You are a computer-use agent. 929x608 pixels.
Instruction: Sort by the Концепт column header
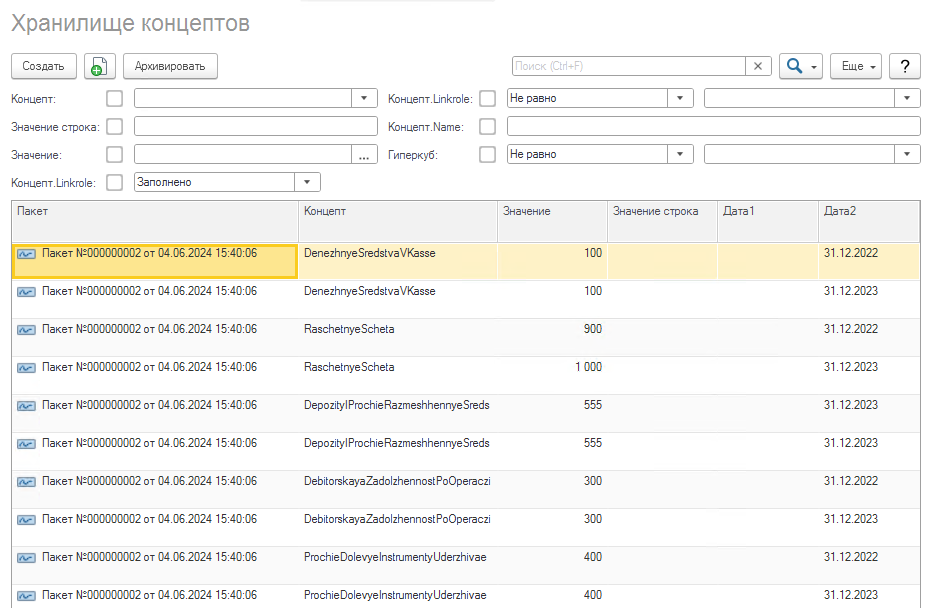[398, 221]
